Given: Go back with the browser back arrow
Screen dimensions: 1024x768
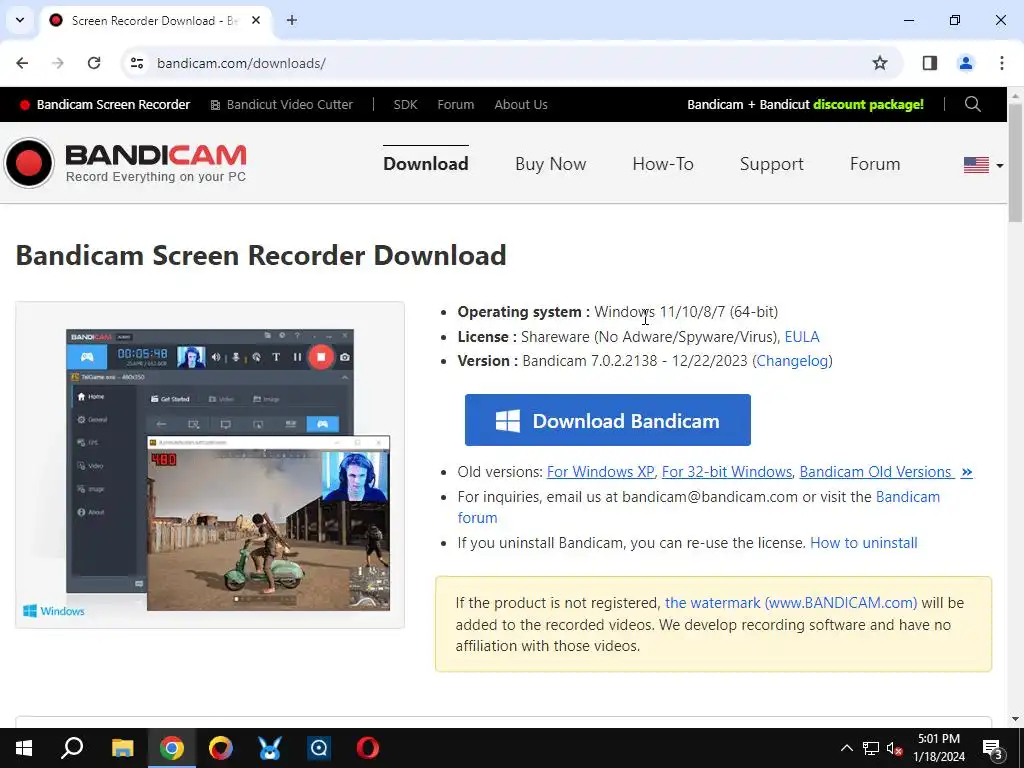Looking at the screenshot, I should (22, 63).
